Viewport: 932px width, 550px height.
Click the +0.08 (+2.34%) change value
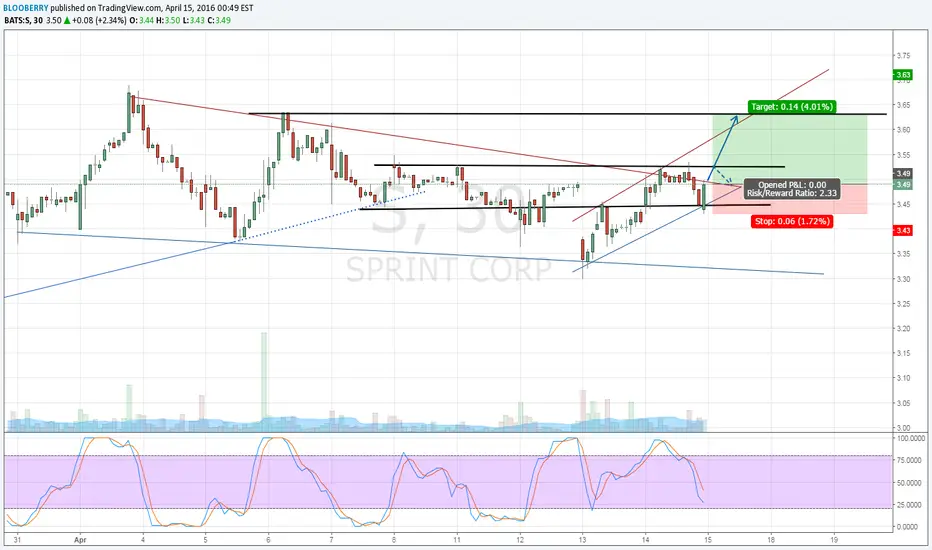(x=99, y=20)
